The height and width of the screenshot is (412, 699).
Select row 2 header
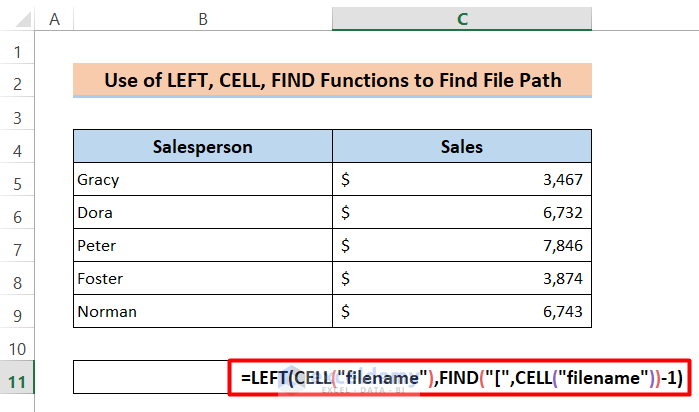[17, 82]
